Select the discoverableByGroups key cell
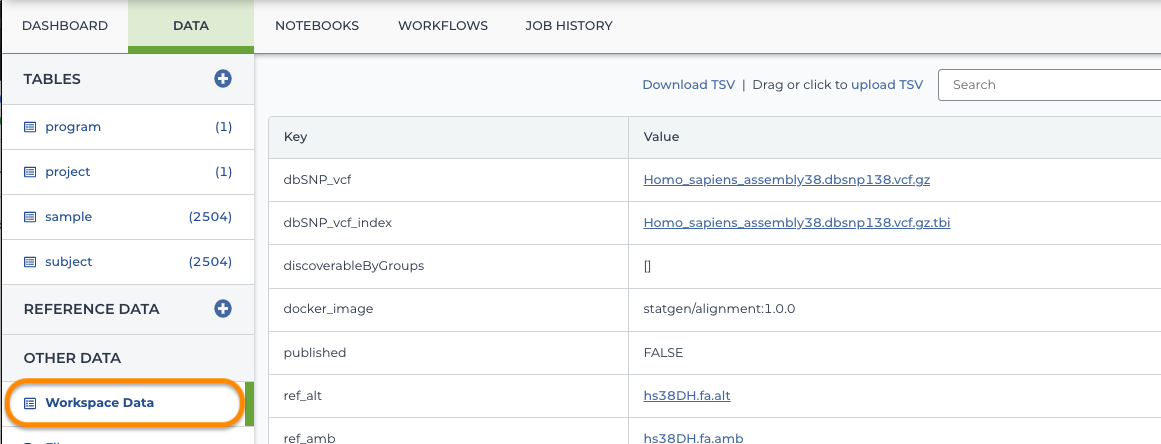Viewport: 1161px width, 444px height. coord(449,266)
